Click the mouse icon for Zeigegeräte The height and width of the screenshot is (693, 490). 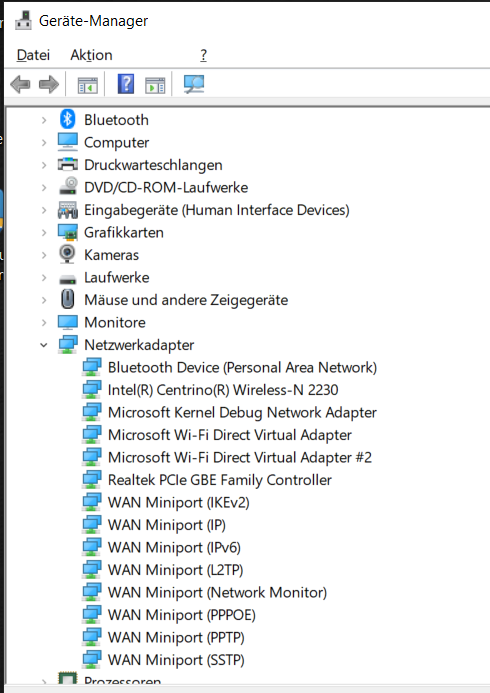(67, 299)
